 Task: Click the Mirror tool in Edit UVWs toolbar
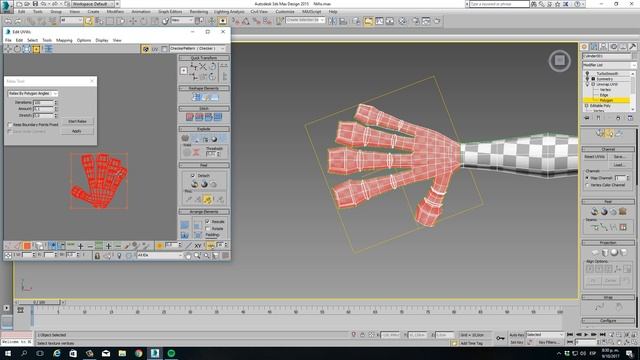(49, 49)
